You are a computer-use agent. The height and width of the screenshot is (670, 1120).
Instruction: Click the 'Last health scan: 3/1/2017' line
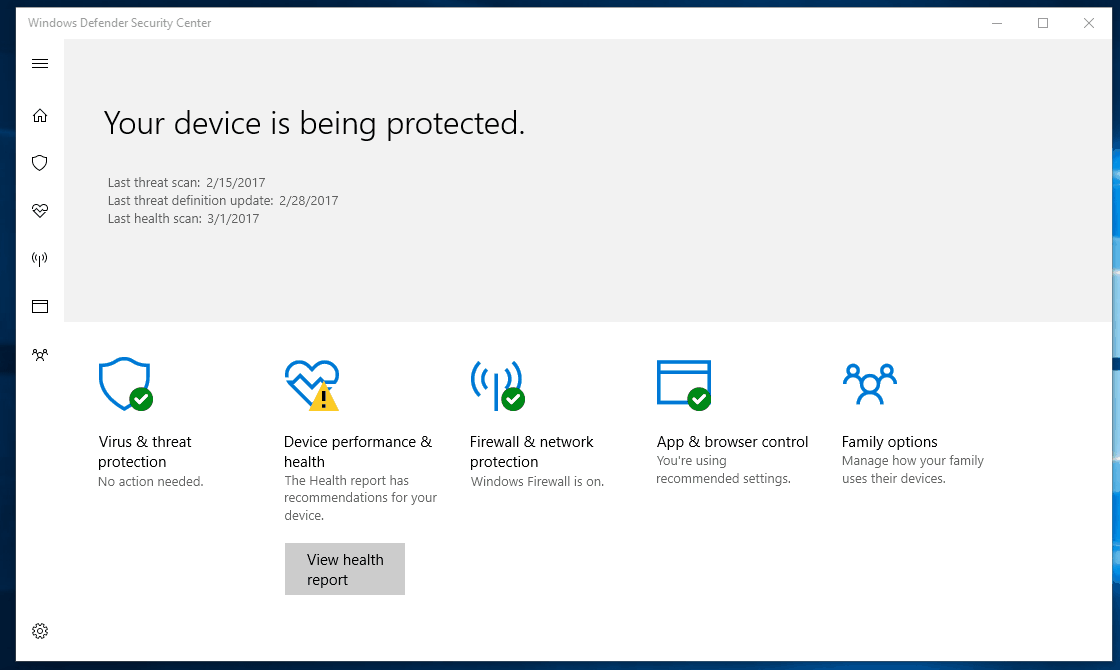tap(184, 219)
